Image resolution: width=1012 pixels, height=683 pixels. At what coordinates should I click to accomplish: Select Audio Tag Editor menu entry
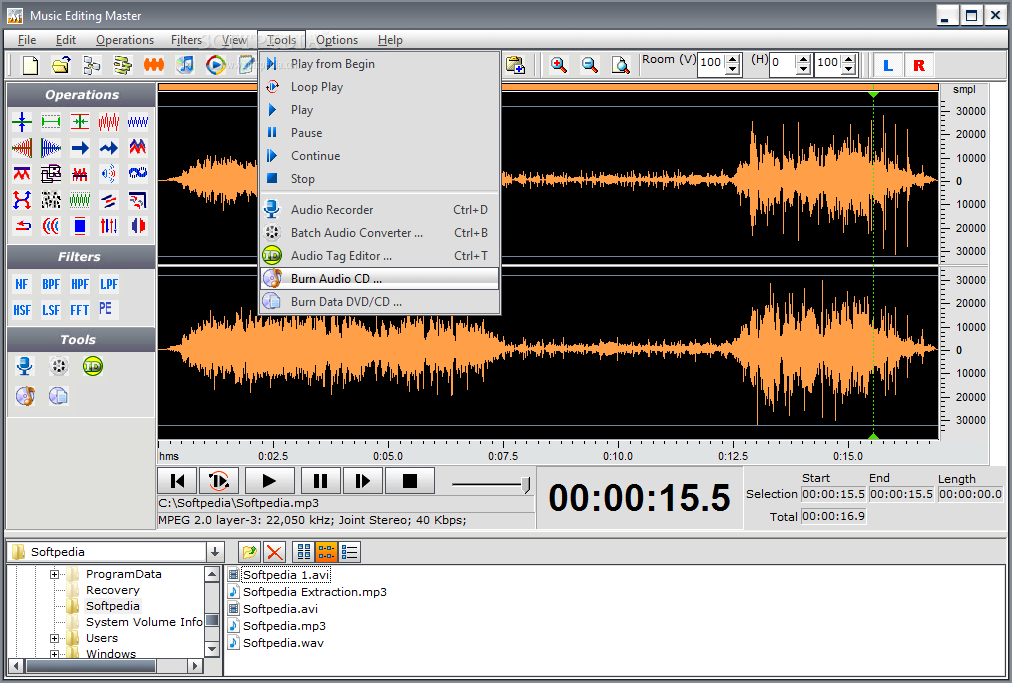(x=380, y=256)
